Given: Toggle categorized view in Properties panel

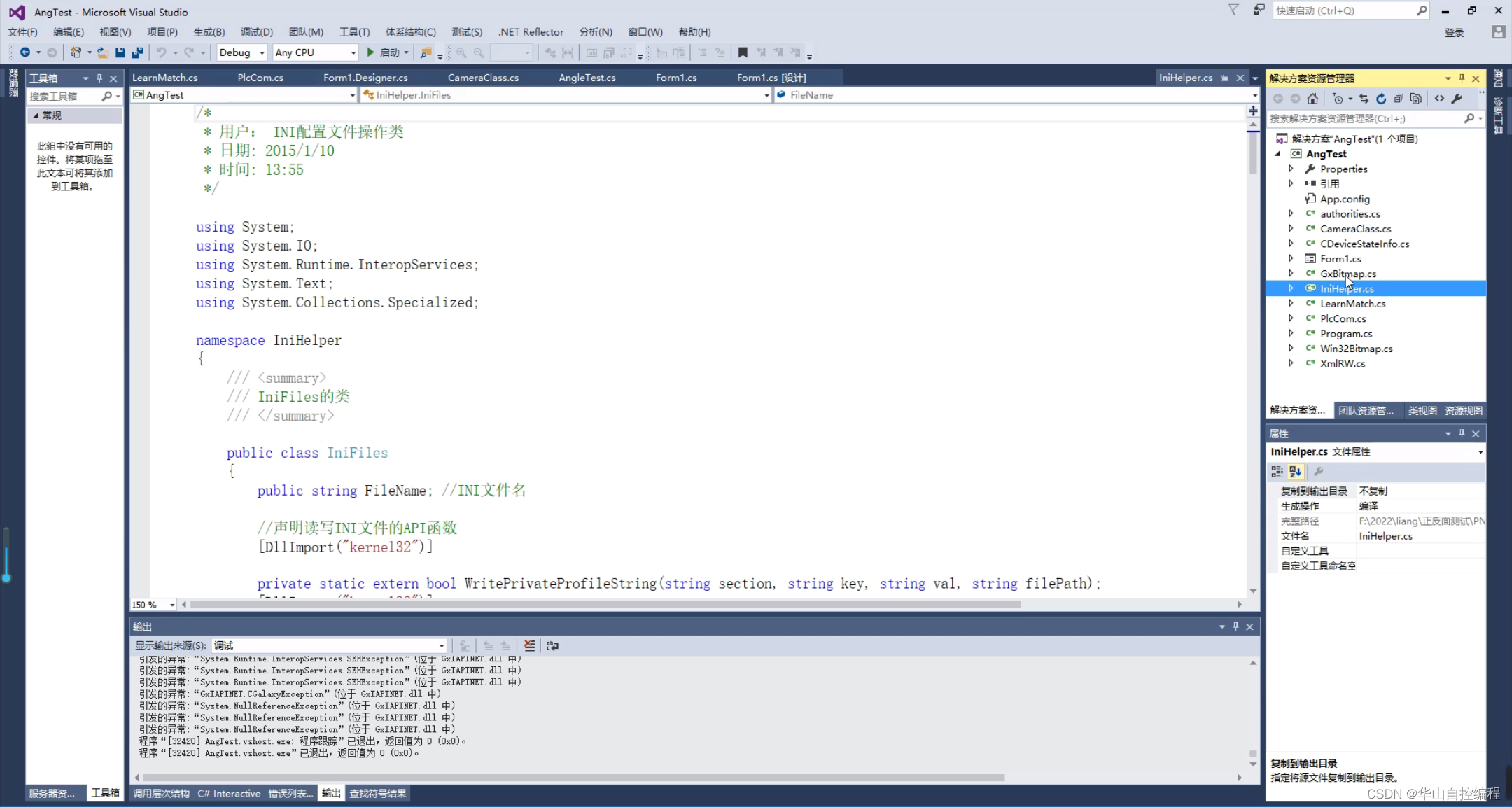Looking at the screenshot, I should click(x=1277, y=472).
